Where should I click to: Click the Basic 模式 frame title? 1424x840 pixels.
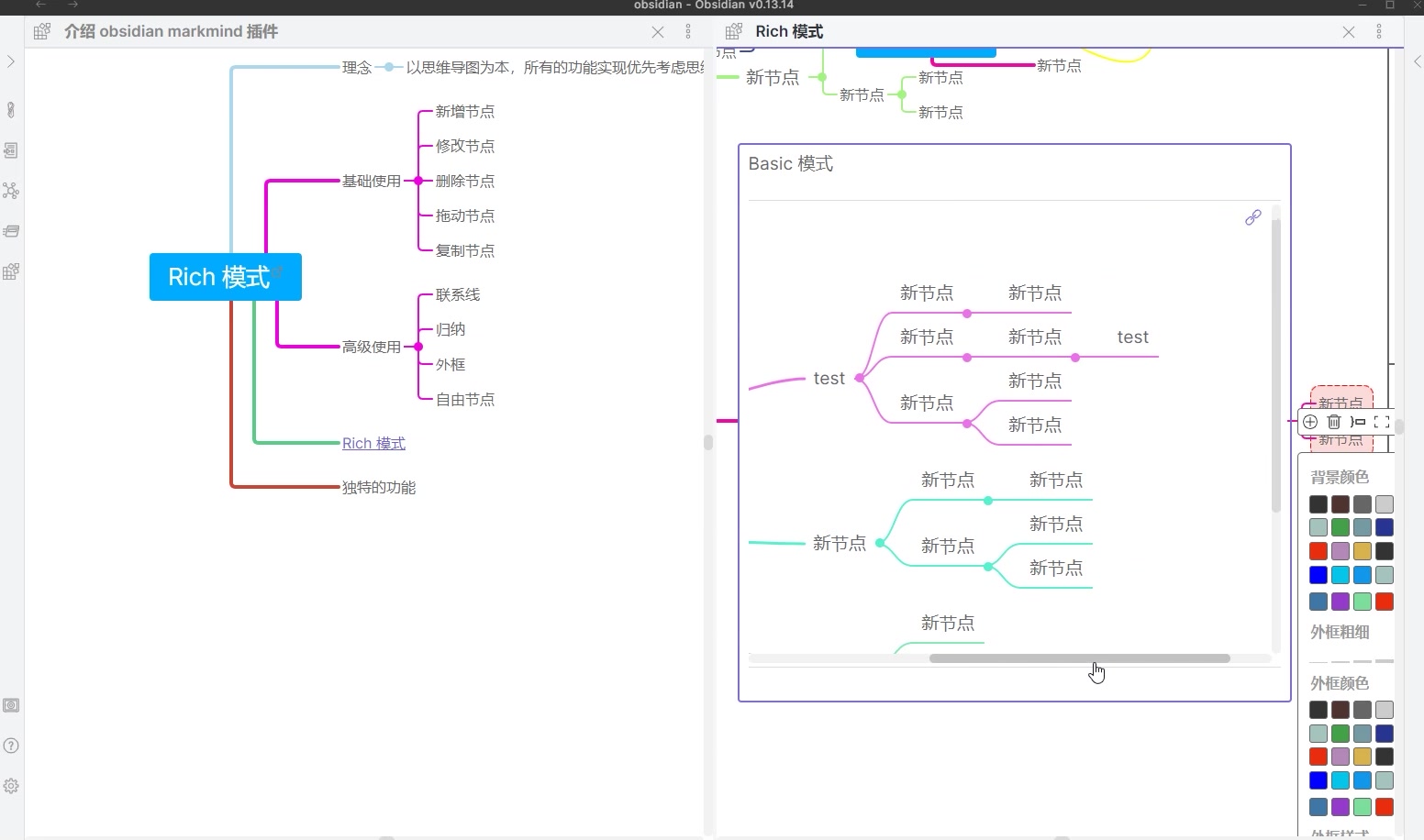(791, 163)
